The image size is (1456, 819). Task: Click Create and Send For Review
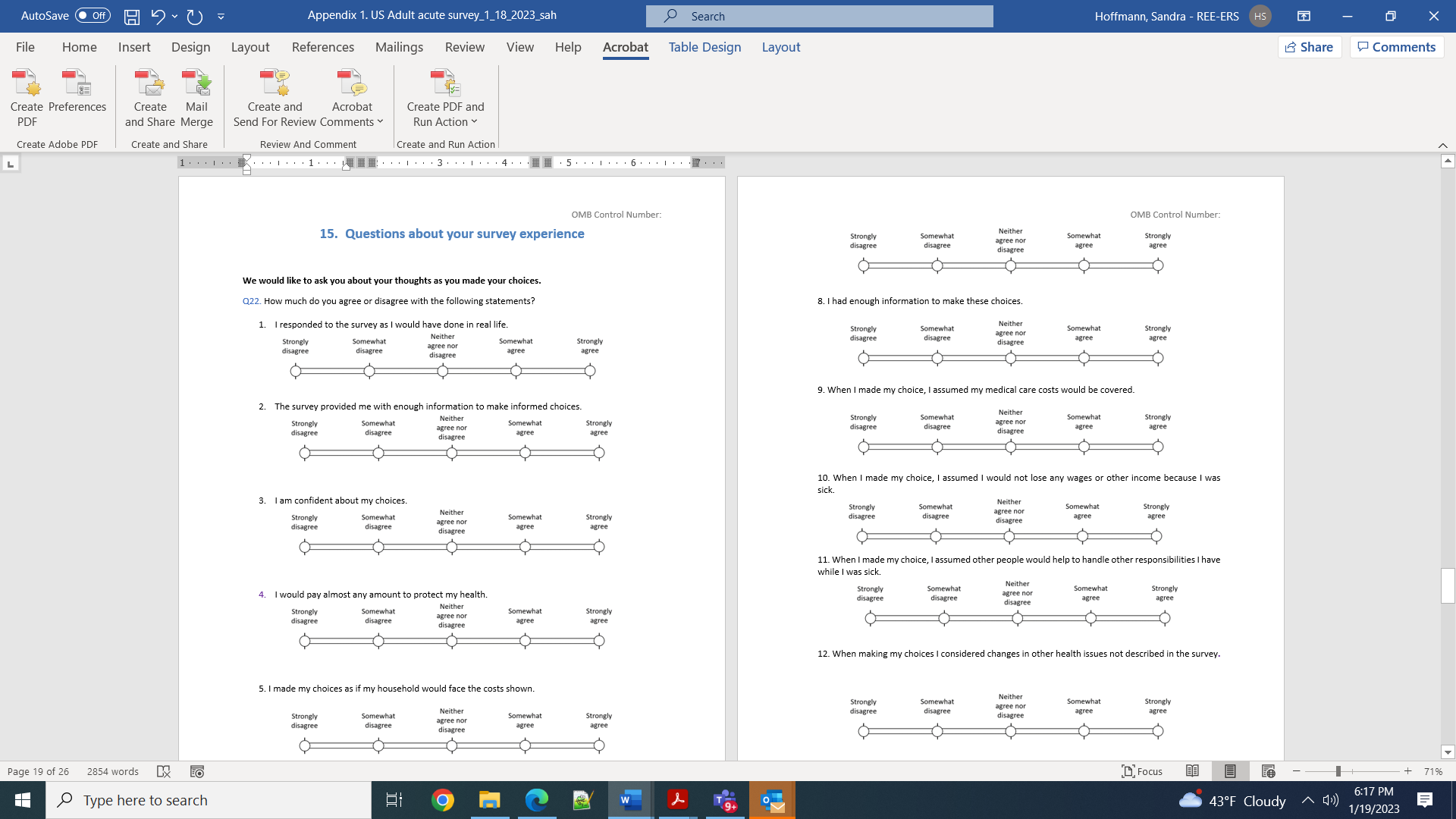pyautogui.click(x=275, y=98)
